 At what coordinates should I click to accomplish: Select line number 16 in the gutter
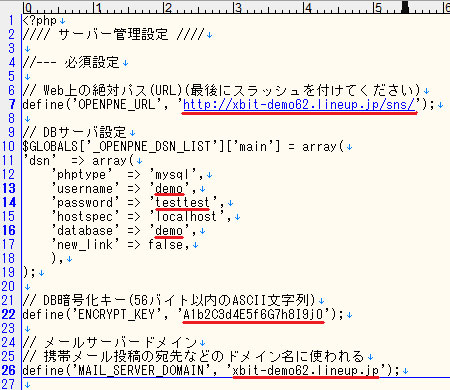pos(9,231)
